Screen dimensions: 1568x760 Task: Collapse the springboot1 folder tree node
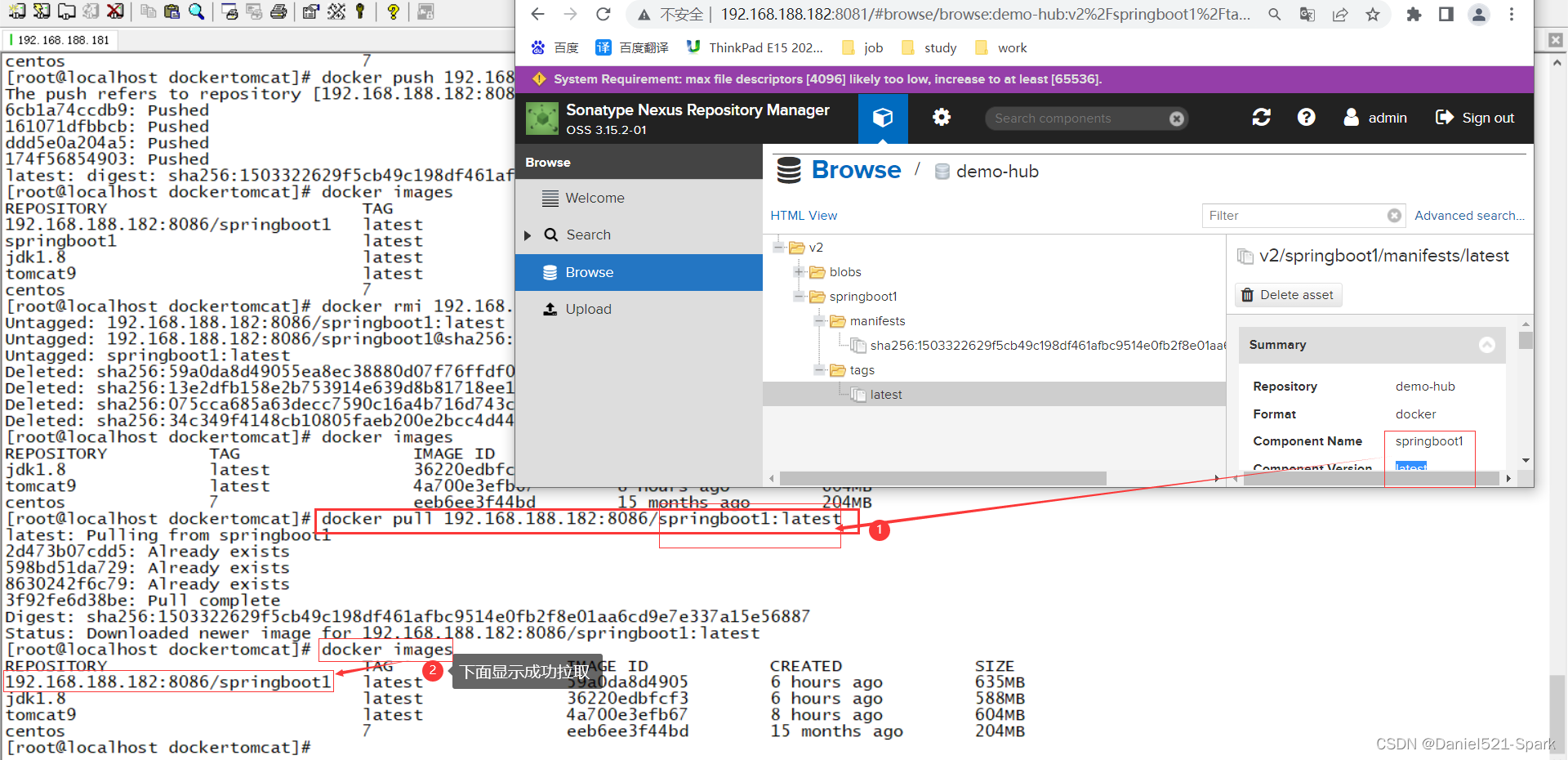[799, 296]
